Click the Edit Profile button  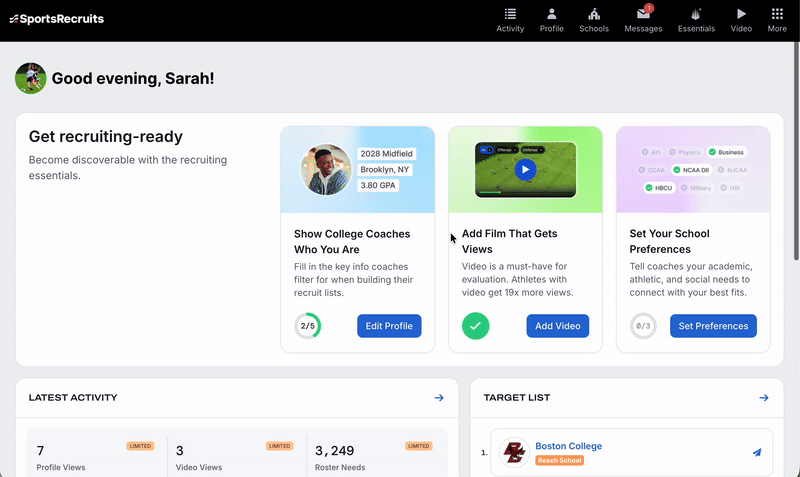coord(389,326)
